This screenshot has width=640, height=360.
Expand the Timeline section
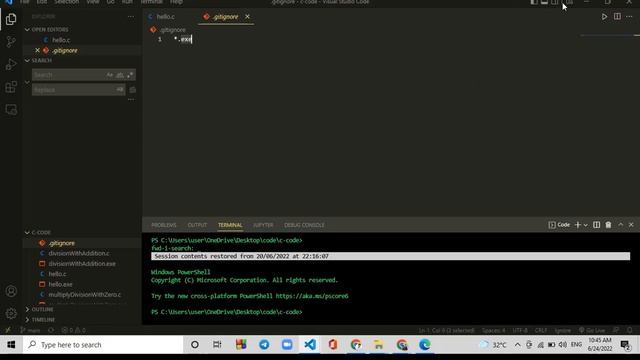click(x=27, y=320)
